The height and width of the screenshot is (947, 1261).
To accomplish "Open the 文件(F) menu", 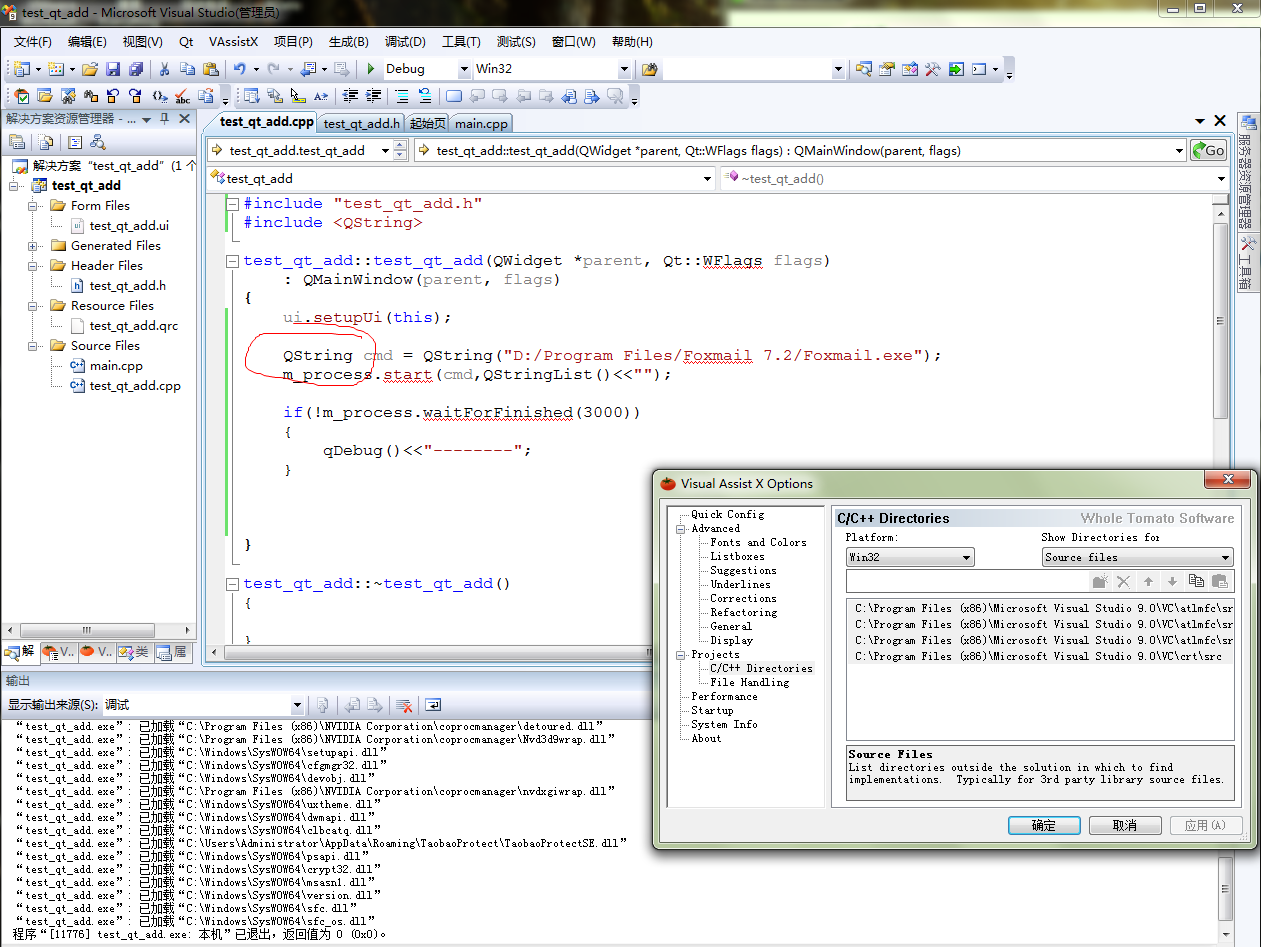I will click(x=33, y=42).
